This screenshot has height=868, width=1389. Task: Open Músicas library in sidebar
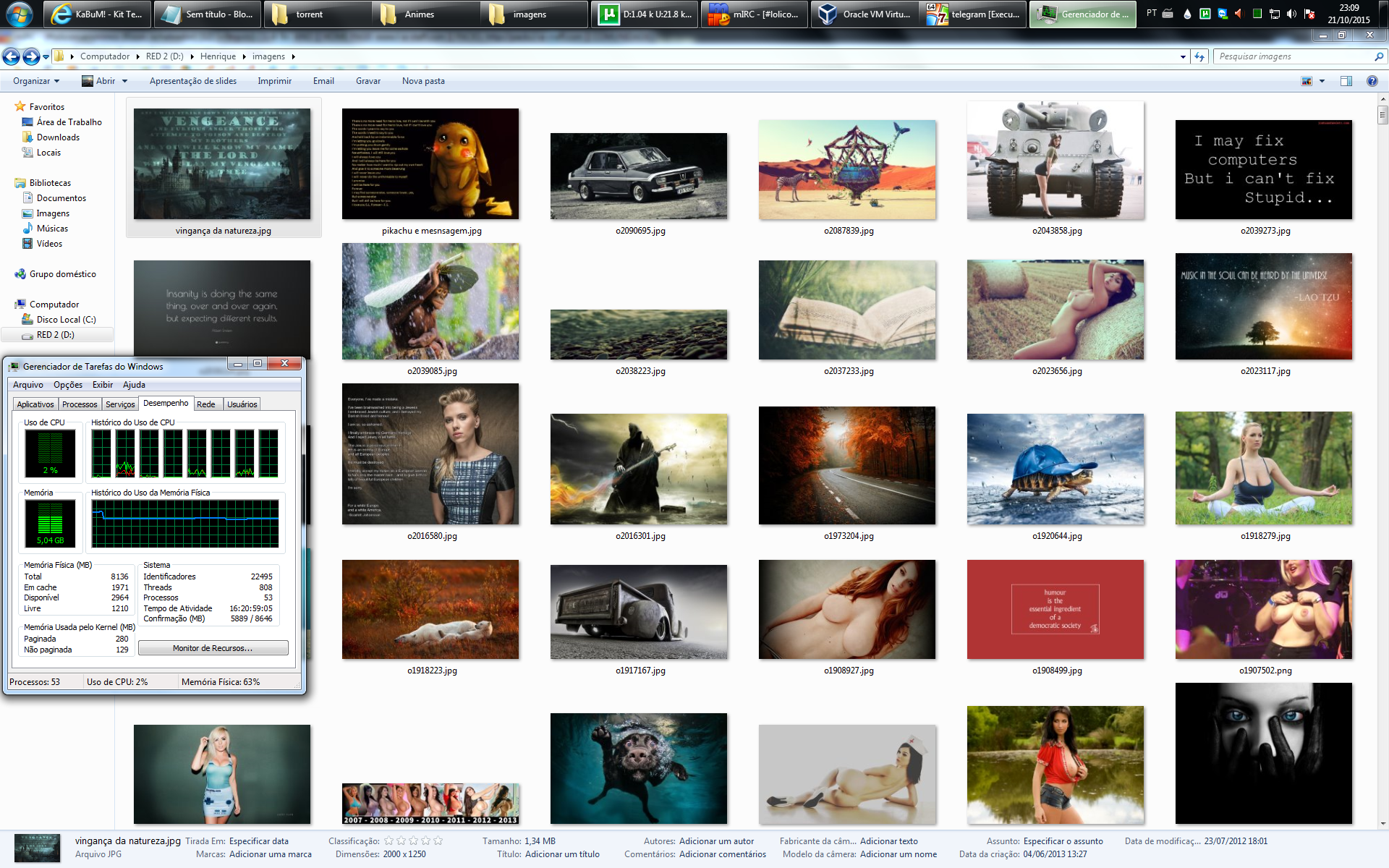pyautogui.click(x=52, y=229)
